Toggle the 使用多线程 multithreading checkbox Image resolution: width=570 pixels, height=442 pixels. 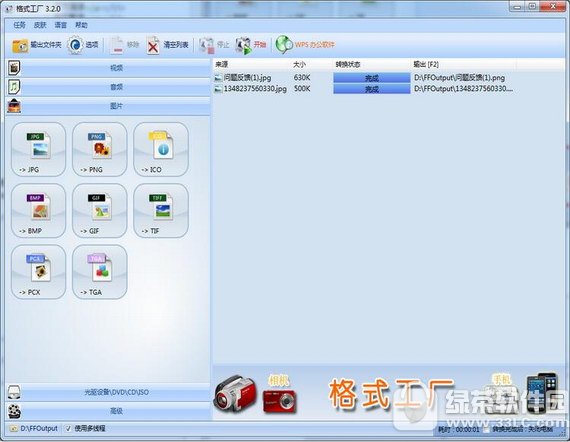click(68, 429)
